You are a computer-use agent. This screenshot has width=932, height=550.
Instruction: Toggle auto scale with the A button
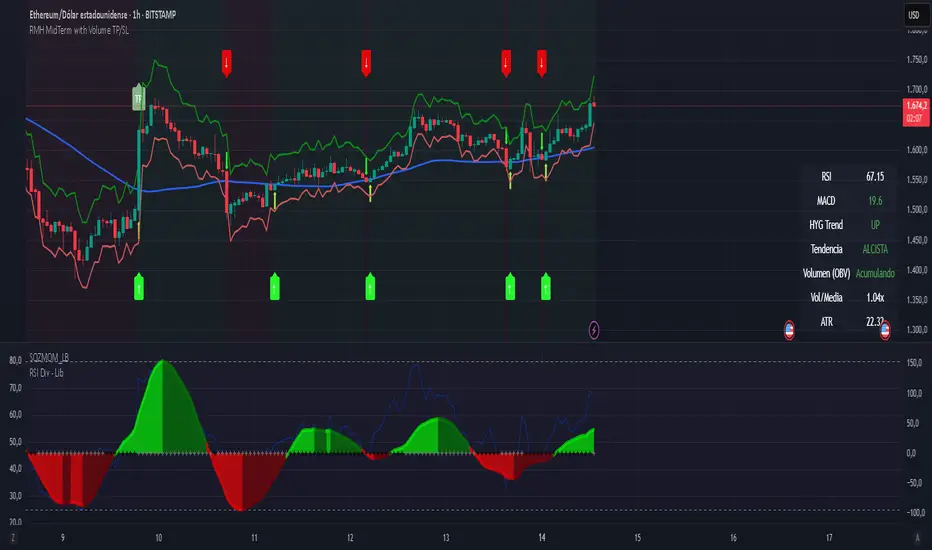[x=917, y=538]
